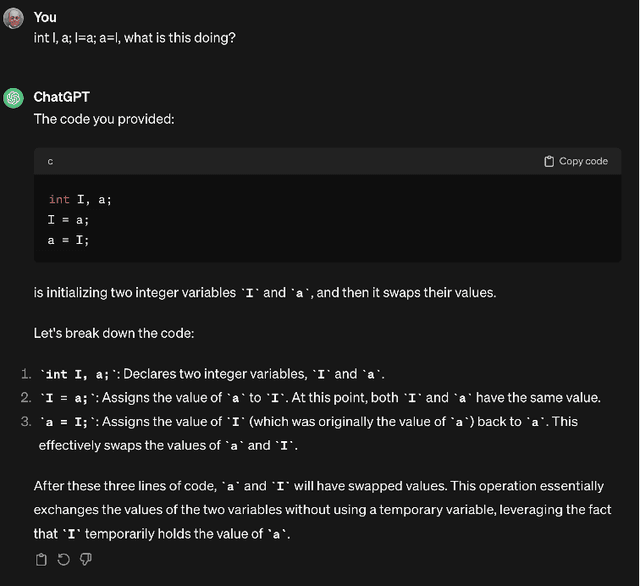Click list item one about declaring variables
Screen dimensions: 640x586
coord(212,374)
